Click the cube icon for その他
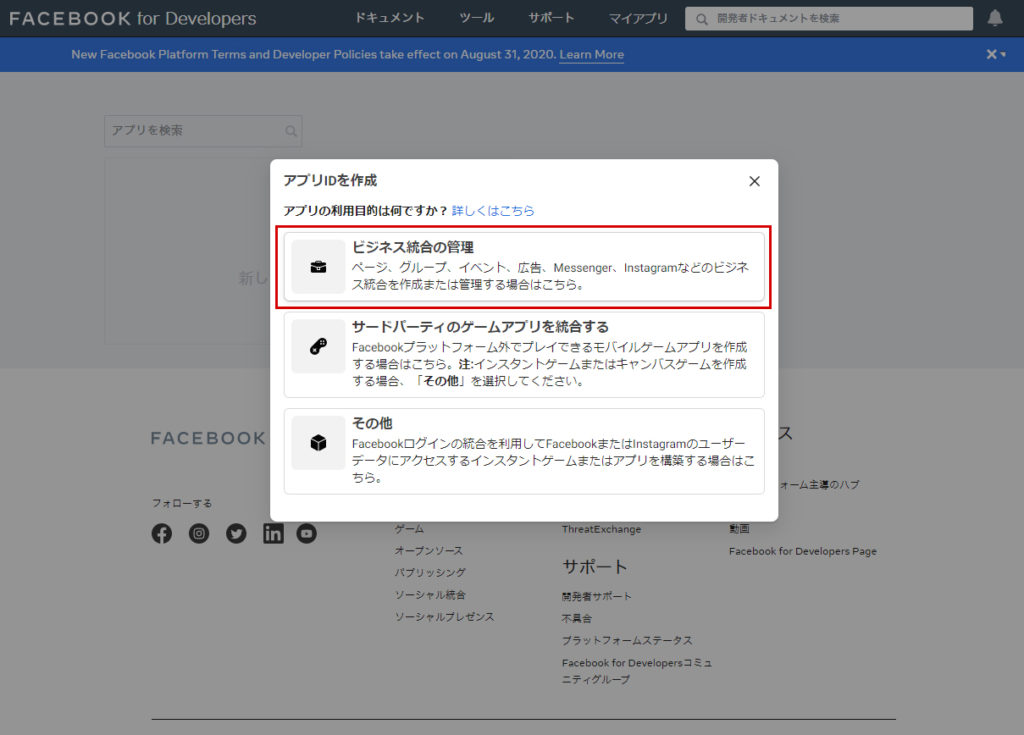The height and width of the screenshot is (735, 1024). pos(318,443)
